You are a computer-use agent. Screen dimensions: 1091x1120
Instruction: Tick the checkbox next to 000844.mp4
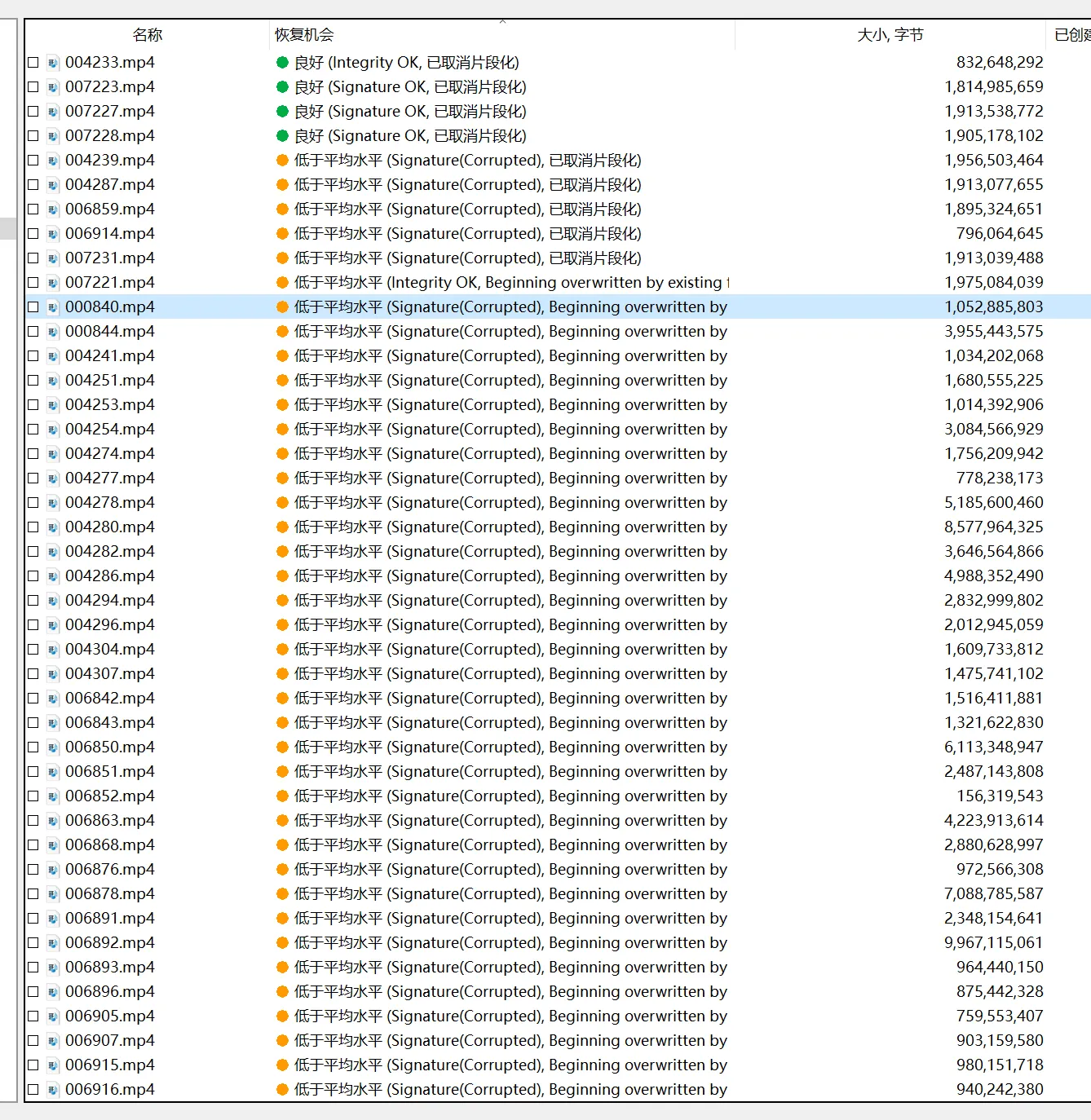pos(33,332)
